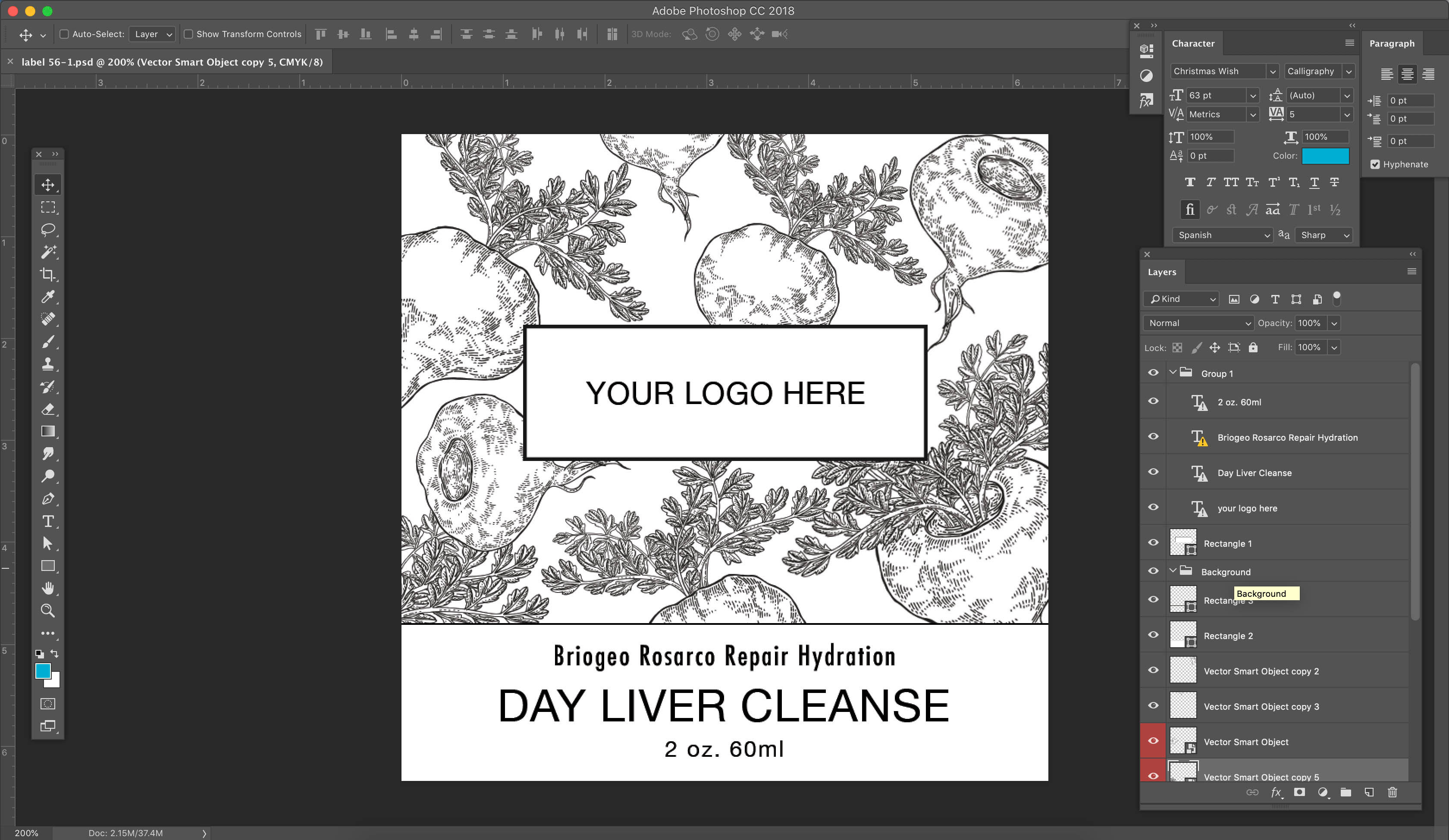This screenshot has width=1449, height=840.
Task: Enable the Auto-Select checkbox
Action: (64, 34)
